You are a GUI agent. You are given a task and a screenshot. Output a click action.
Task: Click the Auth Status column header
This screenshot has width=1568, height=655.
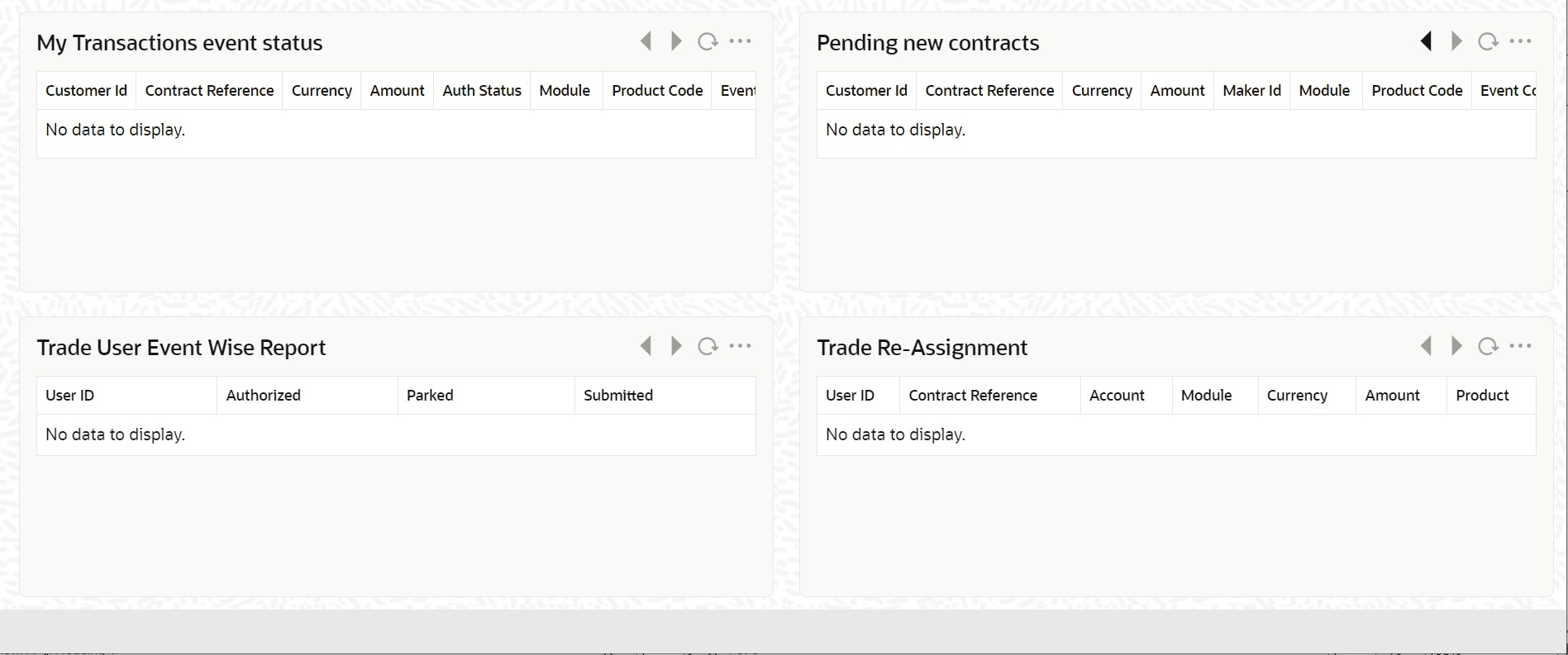point(481,90)
